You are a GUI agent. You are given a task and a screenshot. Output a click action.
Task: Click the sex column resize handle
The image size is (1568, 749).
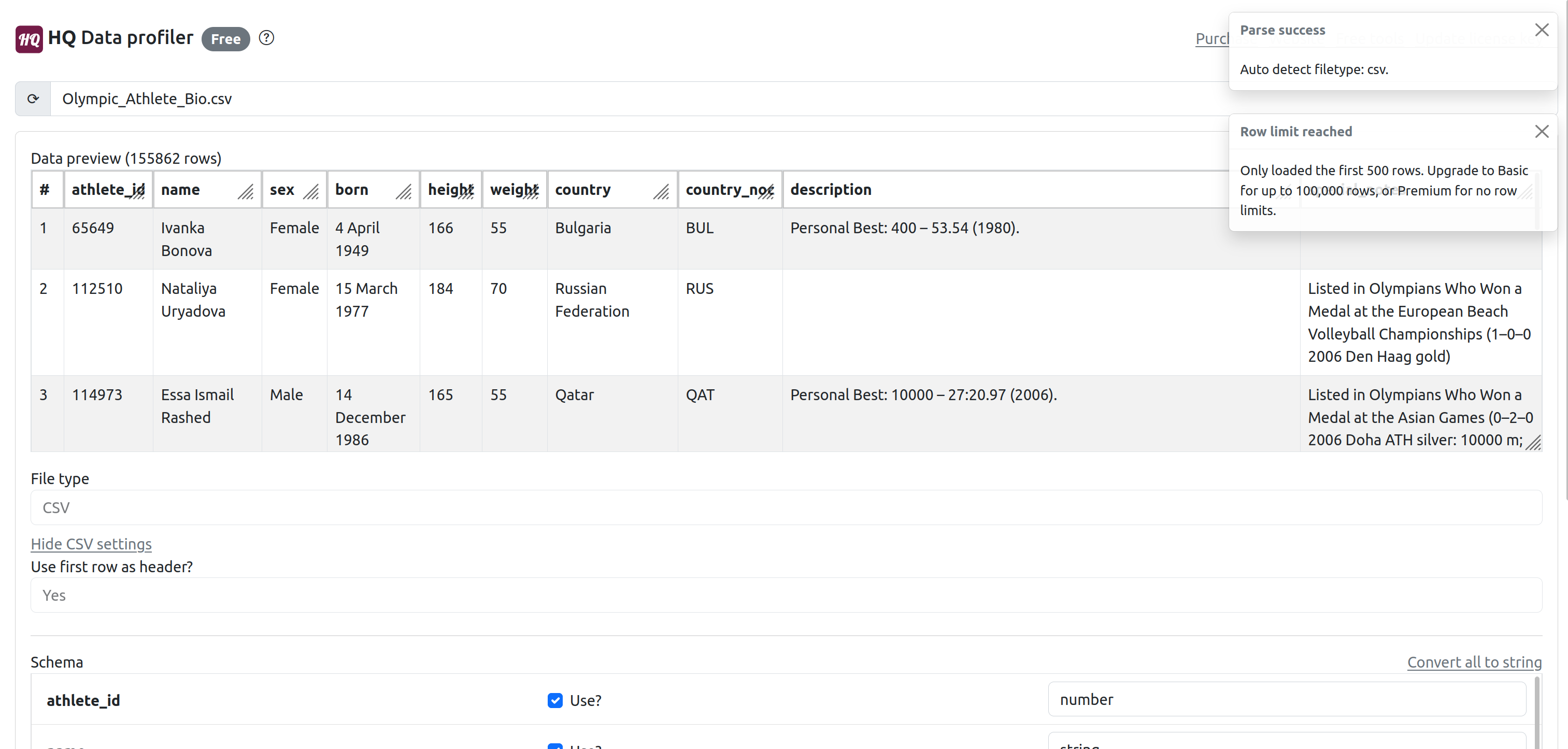(x=311, y=192)
